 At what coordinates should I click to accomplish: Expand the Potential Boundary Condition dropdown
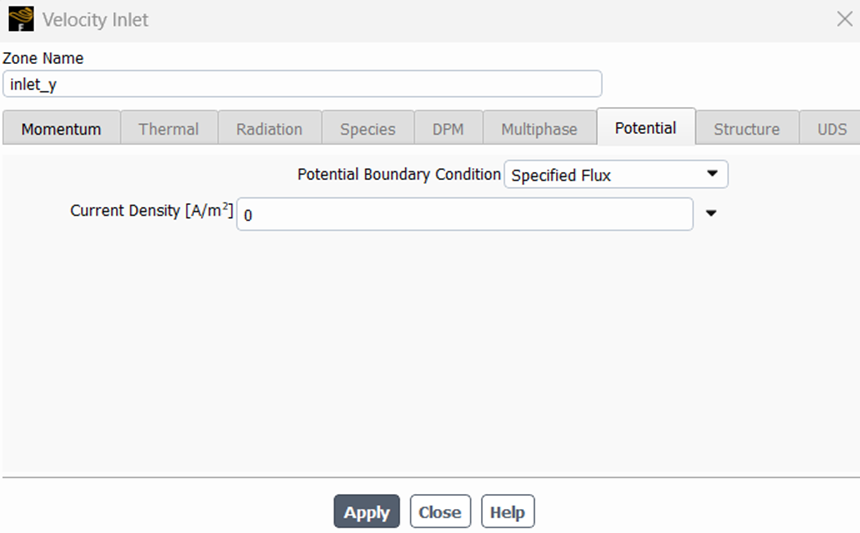coord(616,174)
